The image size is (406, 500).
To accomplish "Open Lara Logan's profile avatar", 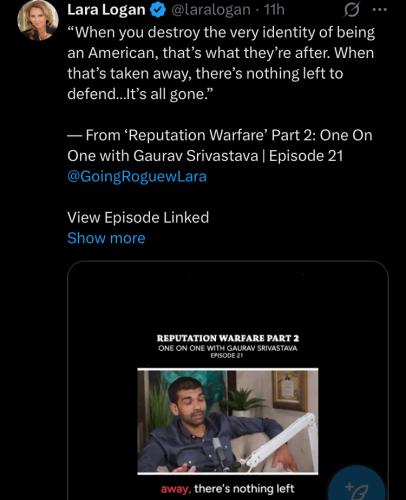I will pos(38,20).
